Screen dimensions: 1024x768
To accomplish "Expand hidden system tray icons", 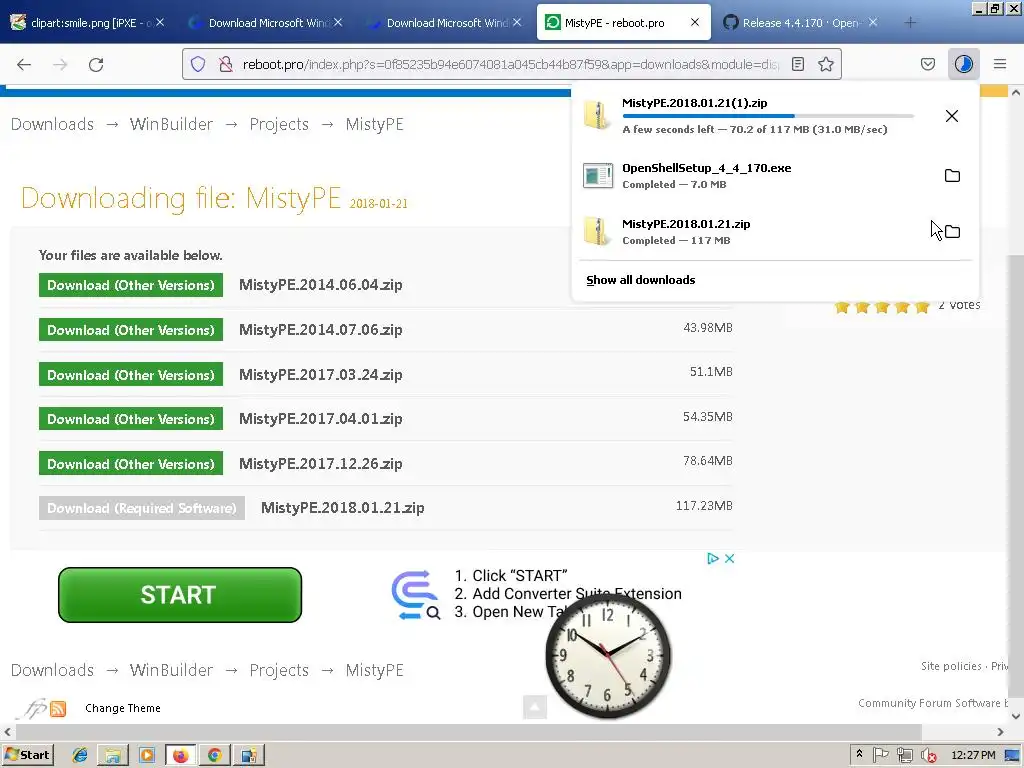I will coord(859,755).
